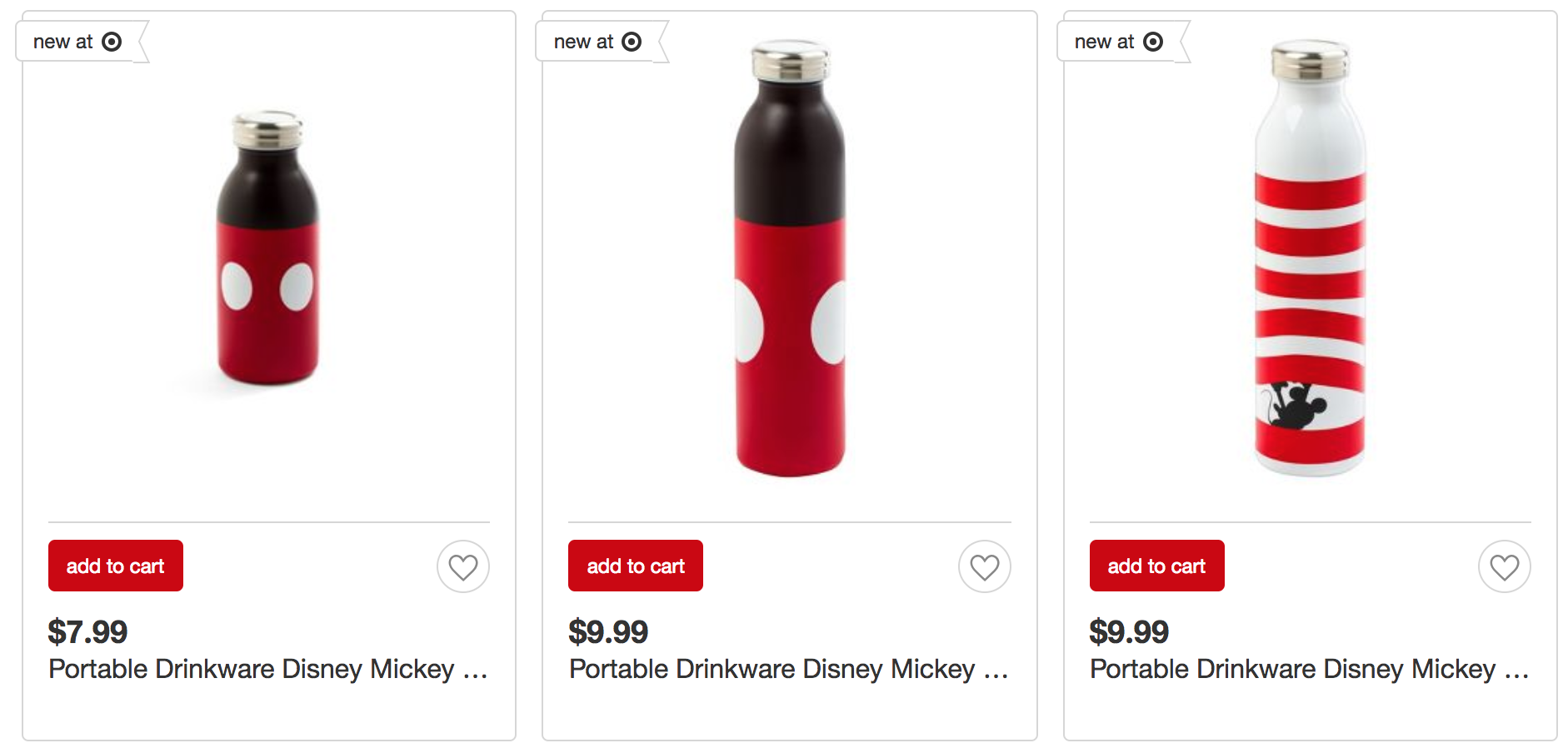Click Target bullseye logo above the tall red-black bottle
Image resolution: width=1568 pixels, height=753 pixels.
coord(632,42)
